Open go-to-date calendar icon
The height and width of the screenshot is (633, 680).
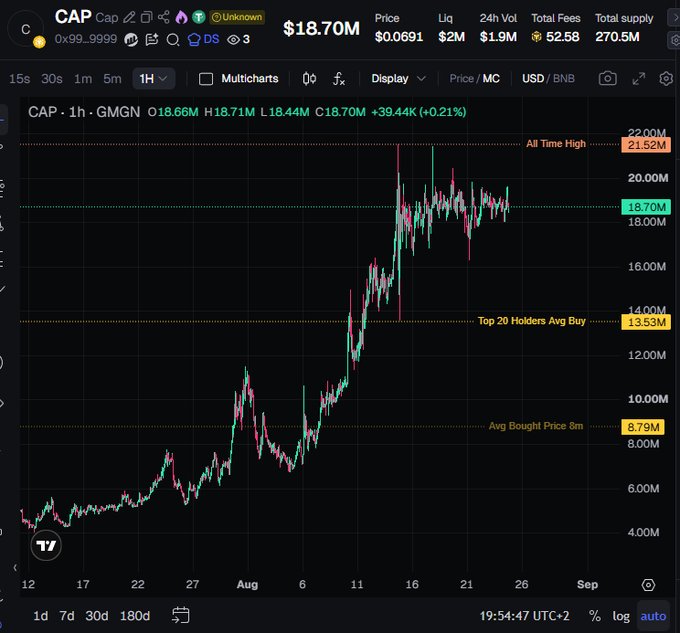[180, 615]
